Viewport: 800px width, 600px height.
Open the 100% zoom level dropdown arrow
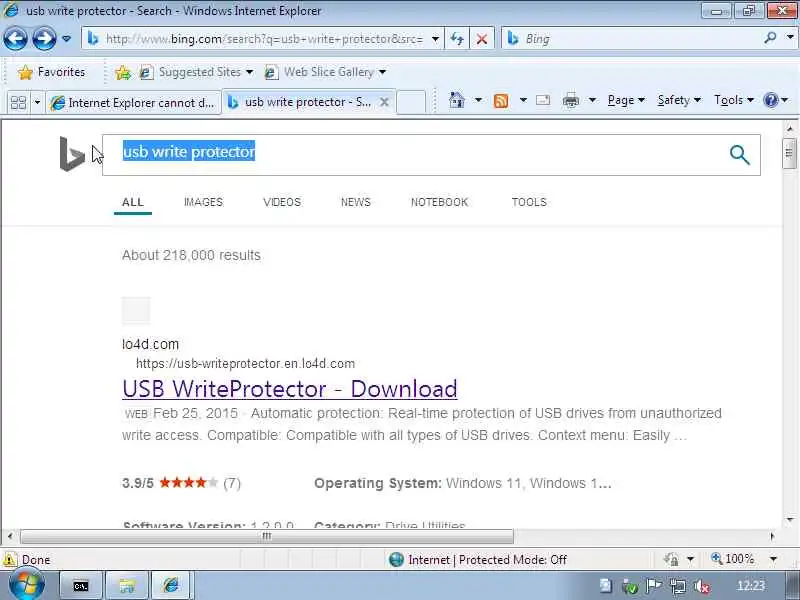(773, 559)
